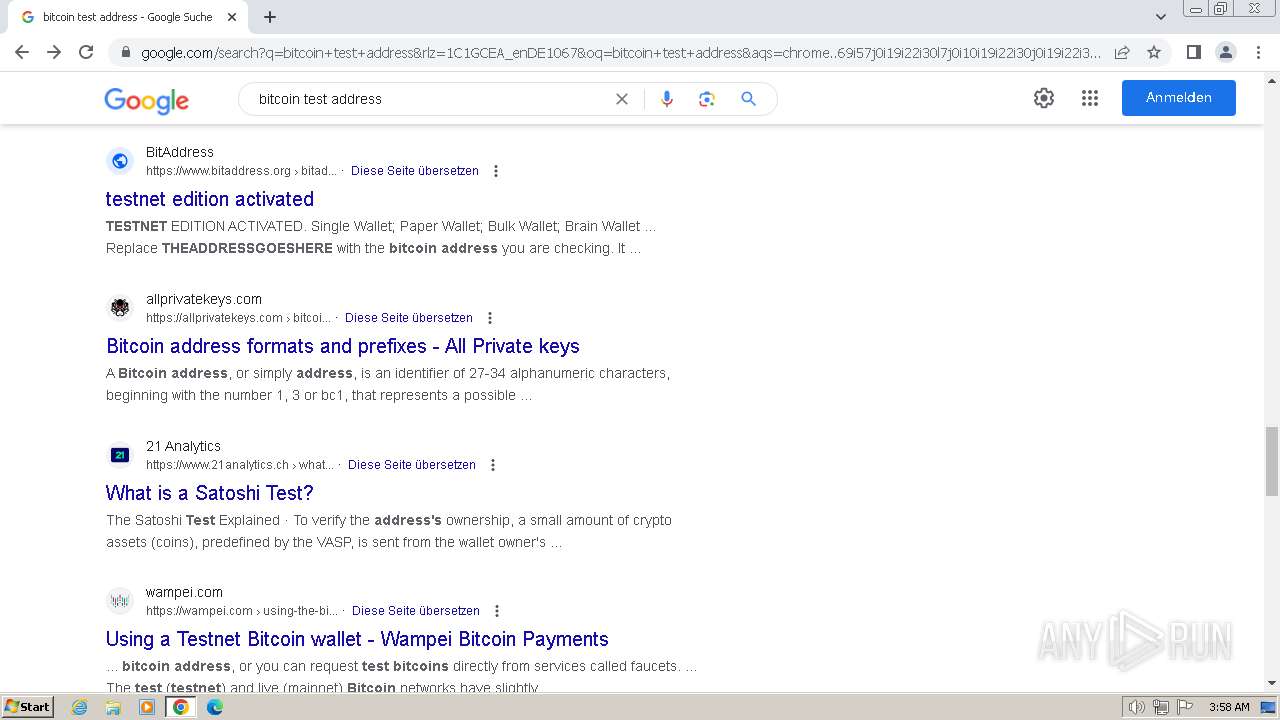Image resolution: width=1280 pixels, height=720 pixels.
Task: Click the scrollbar down arrow
Action: (x=1272, y=683)
